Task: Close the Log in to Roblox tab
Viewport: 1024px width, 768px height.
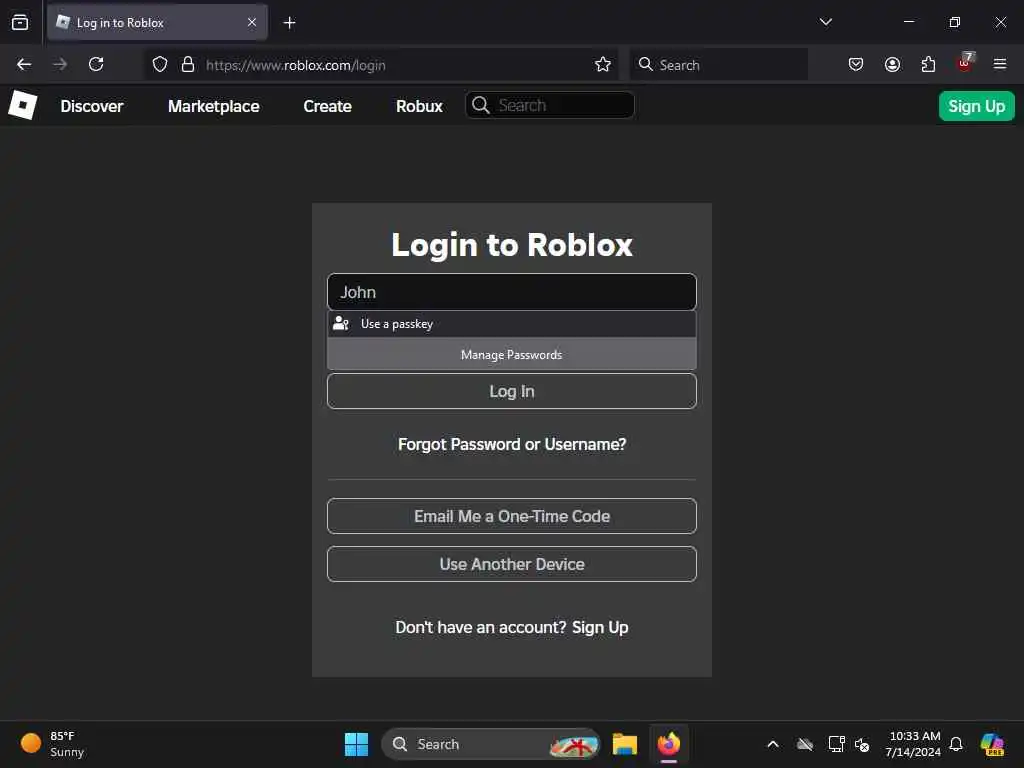Action: pos(252,22)
